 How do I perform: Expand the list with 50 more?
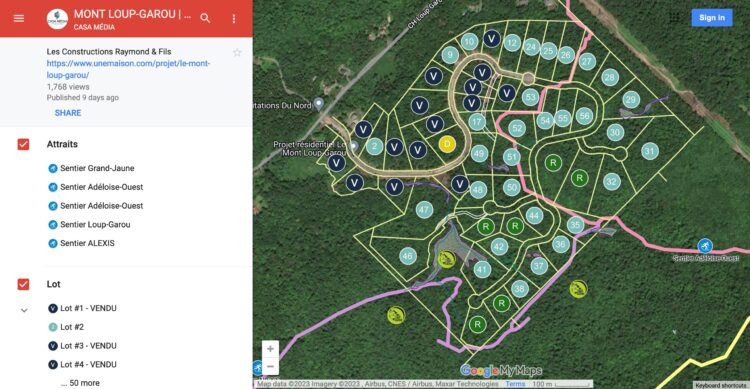tap(80, 383)
